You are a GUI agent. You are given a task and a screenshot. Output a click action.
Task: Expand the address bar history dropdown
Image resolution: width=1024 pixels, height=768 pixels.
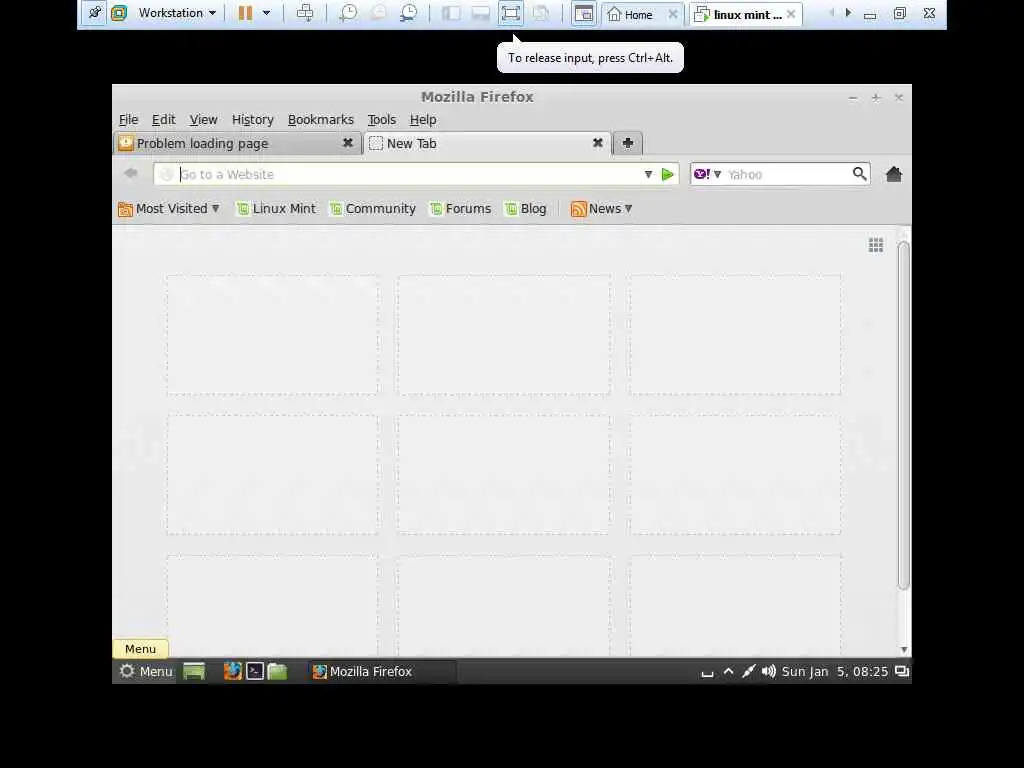pos(648,174)
